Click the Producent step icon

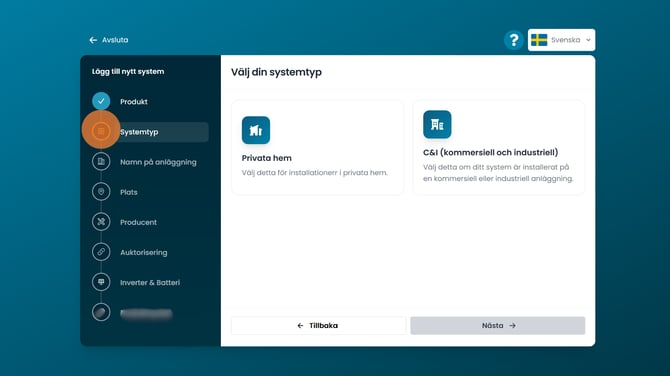(101, 222)
